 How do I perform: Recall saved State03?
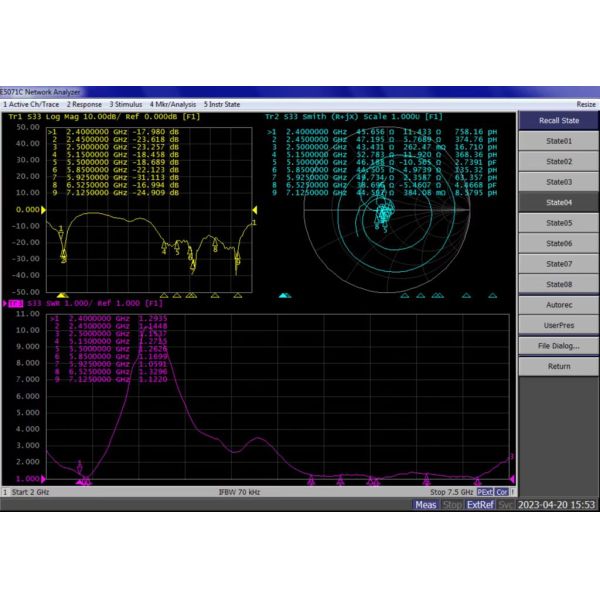tap(559, 182)
